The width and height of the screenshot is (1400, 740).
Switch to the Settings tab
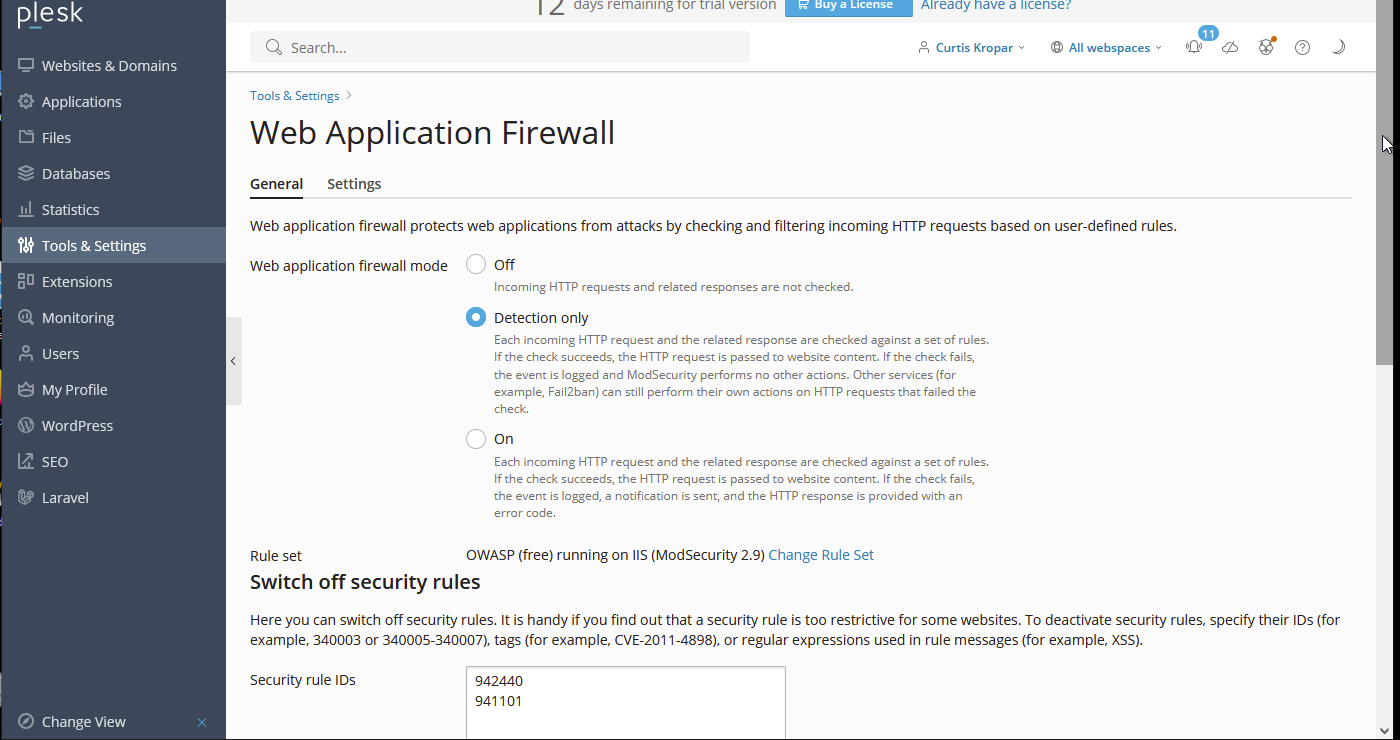(x=354, y=183)
